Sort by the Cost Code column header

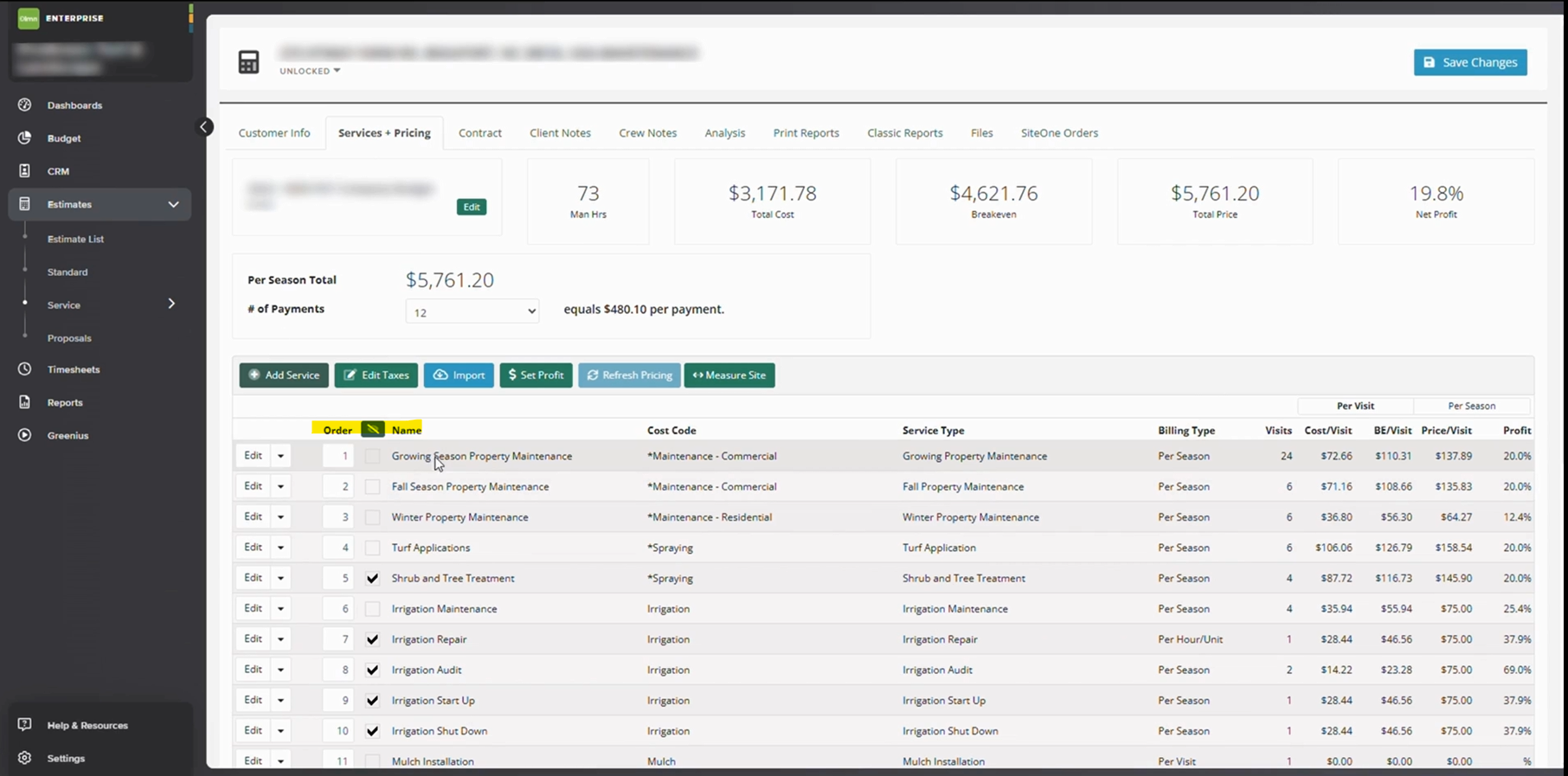pyautogui.click(x=672, y=430)
